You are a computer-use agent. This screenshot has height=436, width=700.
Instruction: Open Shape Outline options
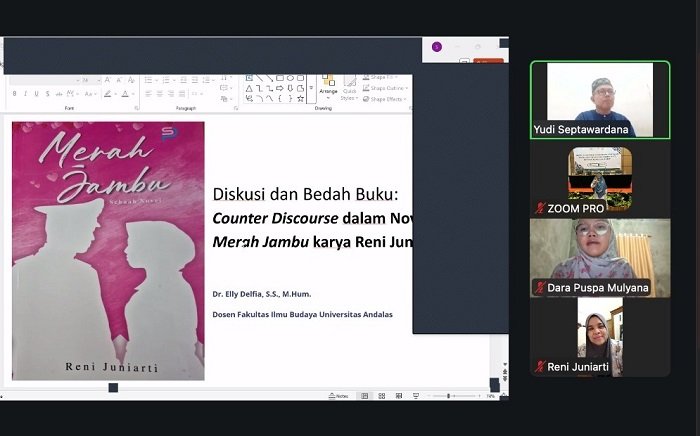point(385,88)
